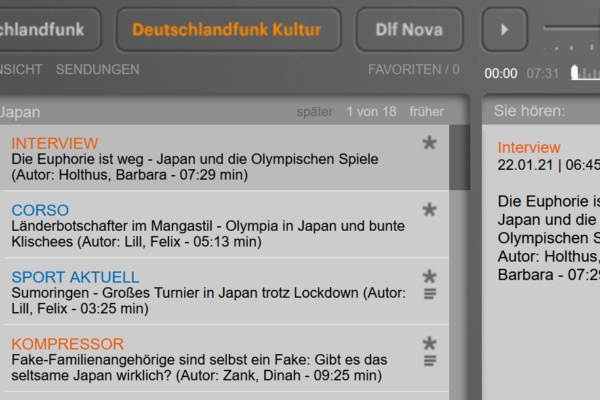Click the Sie hören panel header
This screenshot has width=600, height=400.
pyautogui.click(x=541, y=111)
